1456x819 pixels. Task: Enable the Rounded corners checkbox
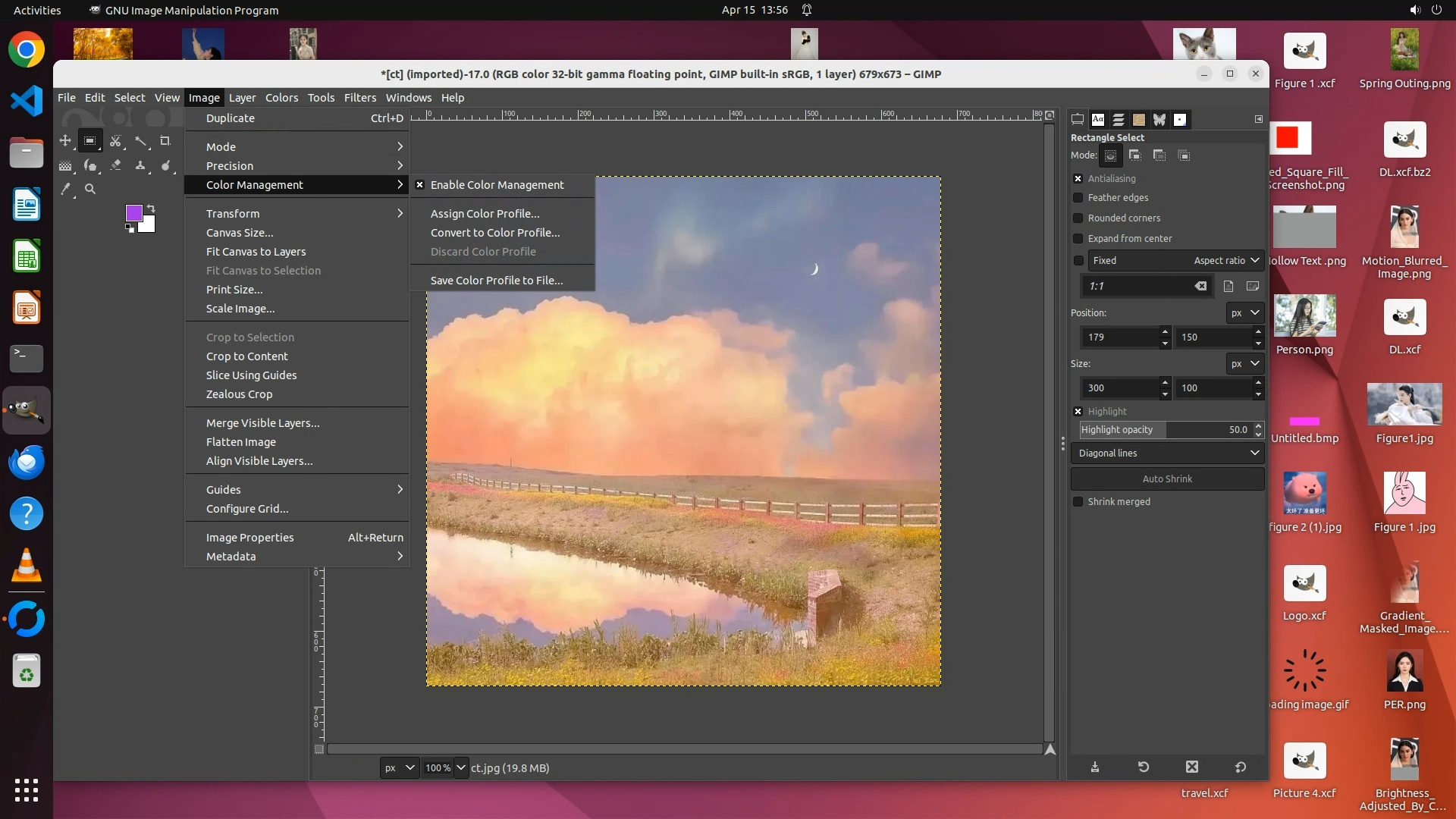[1078, 218]
